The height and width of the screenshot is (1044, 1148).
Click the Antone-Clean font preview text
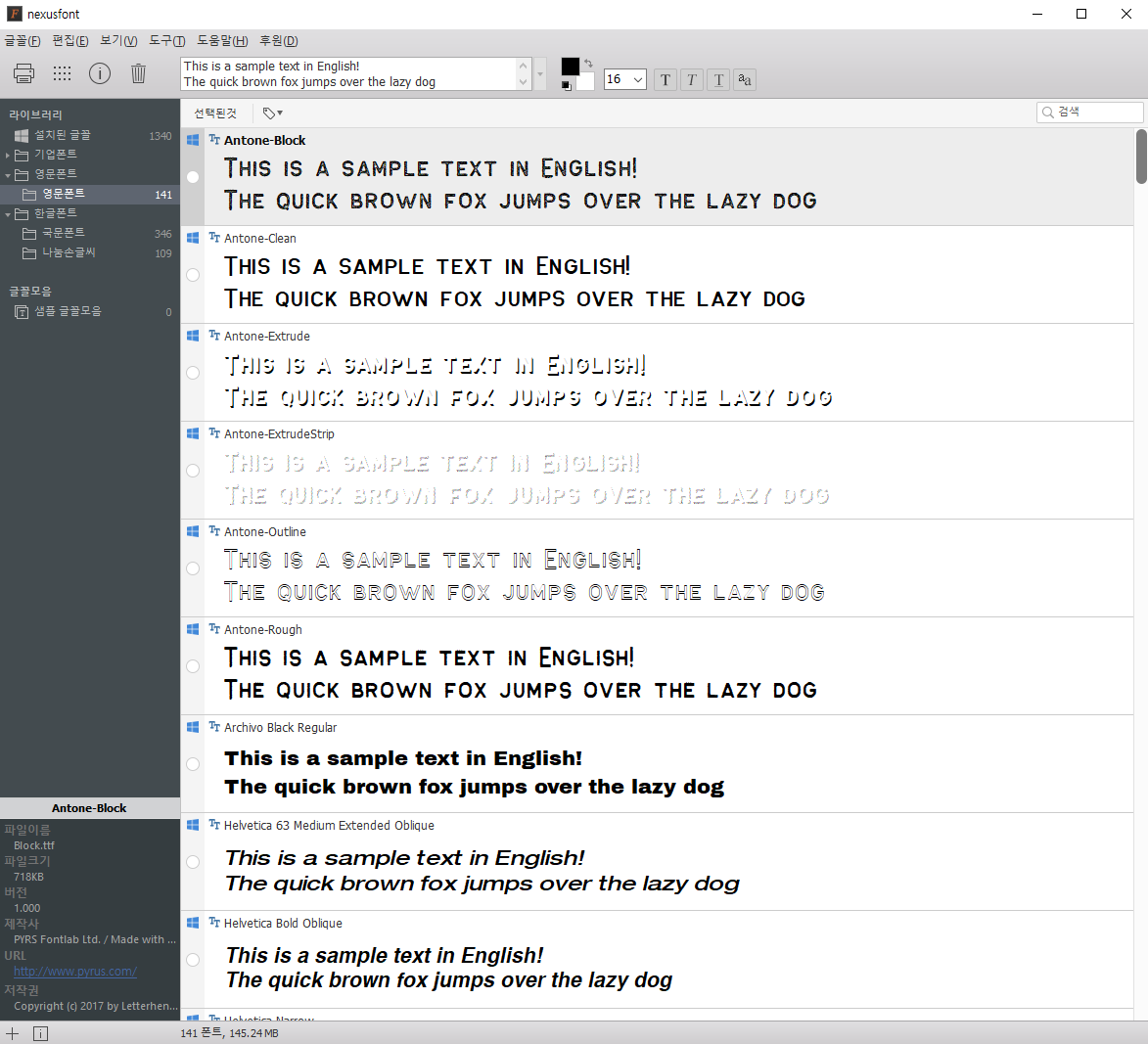pos(514,283)
